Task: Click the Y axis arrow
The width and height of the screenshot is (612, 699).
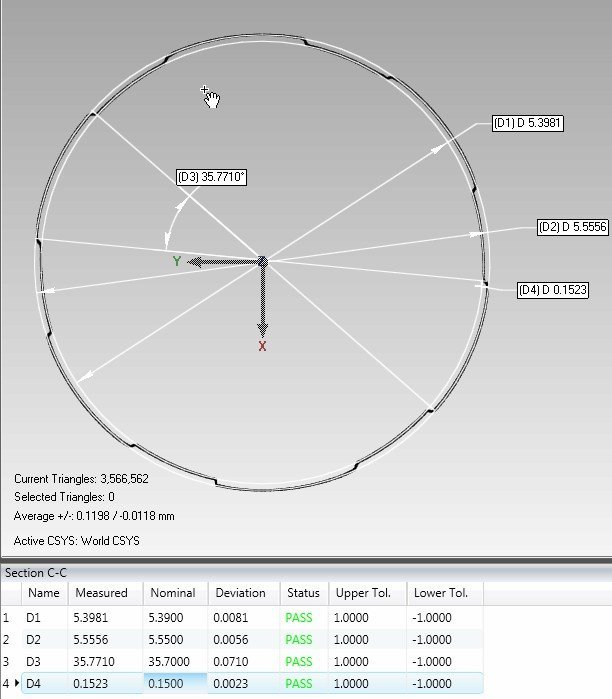Action: (x=222, y=262)
